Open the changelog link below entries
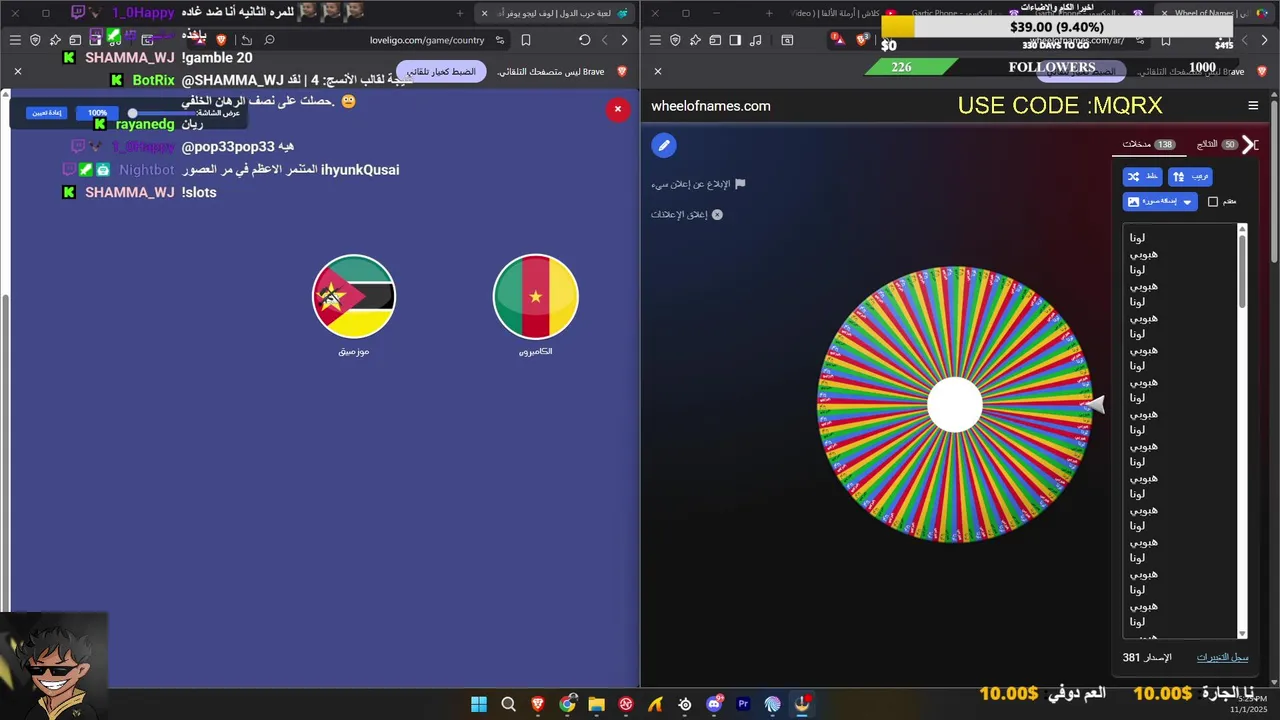Viewport: 1280px width, 720px height. [x=1222, y=657]
